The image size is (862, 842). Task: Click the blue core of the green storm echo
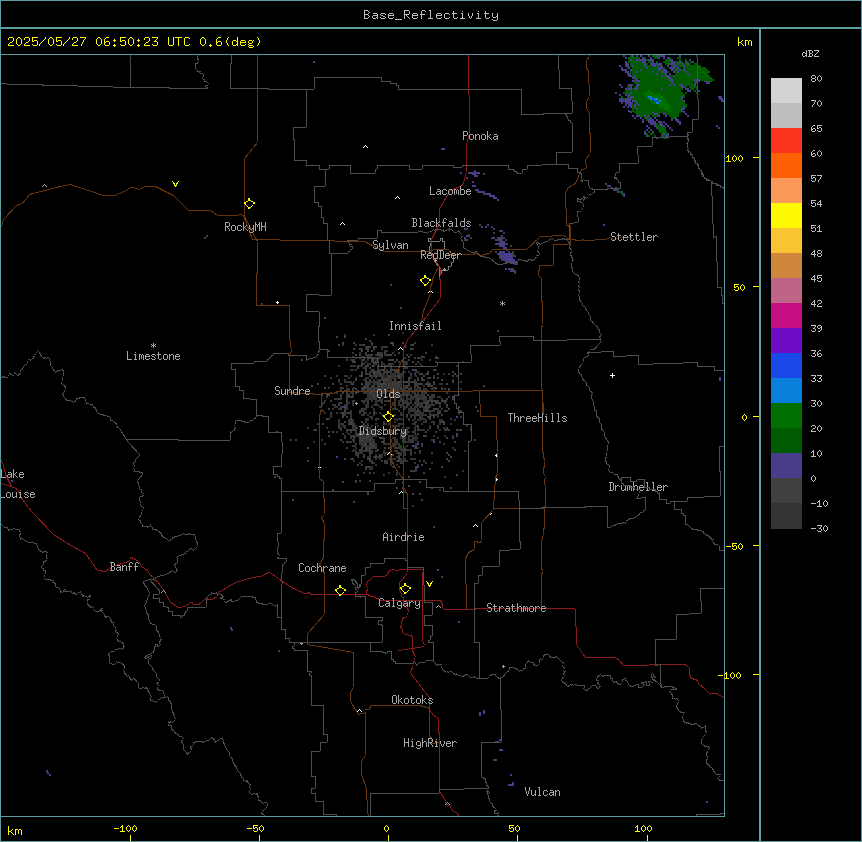click(x=654, y=99)
